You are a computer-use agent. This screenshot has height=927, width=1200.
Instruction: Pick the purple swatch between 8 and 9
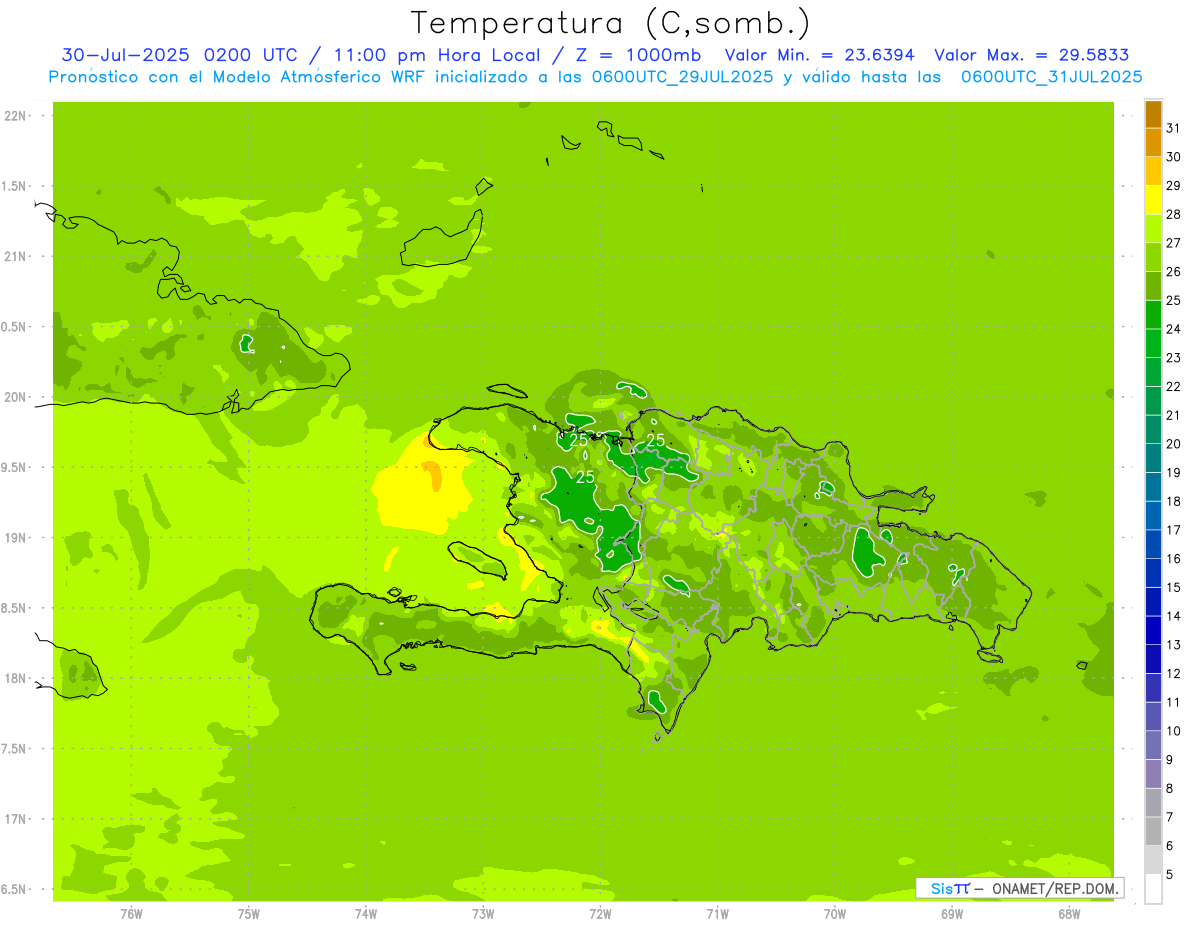tap(1153, 774)
